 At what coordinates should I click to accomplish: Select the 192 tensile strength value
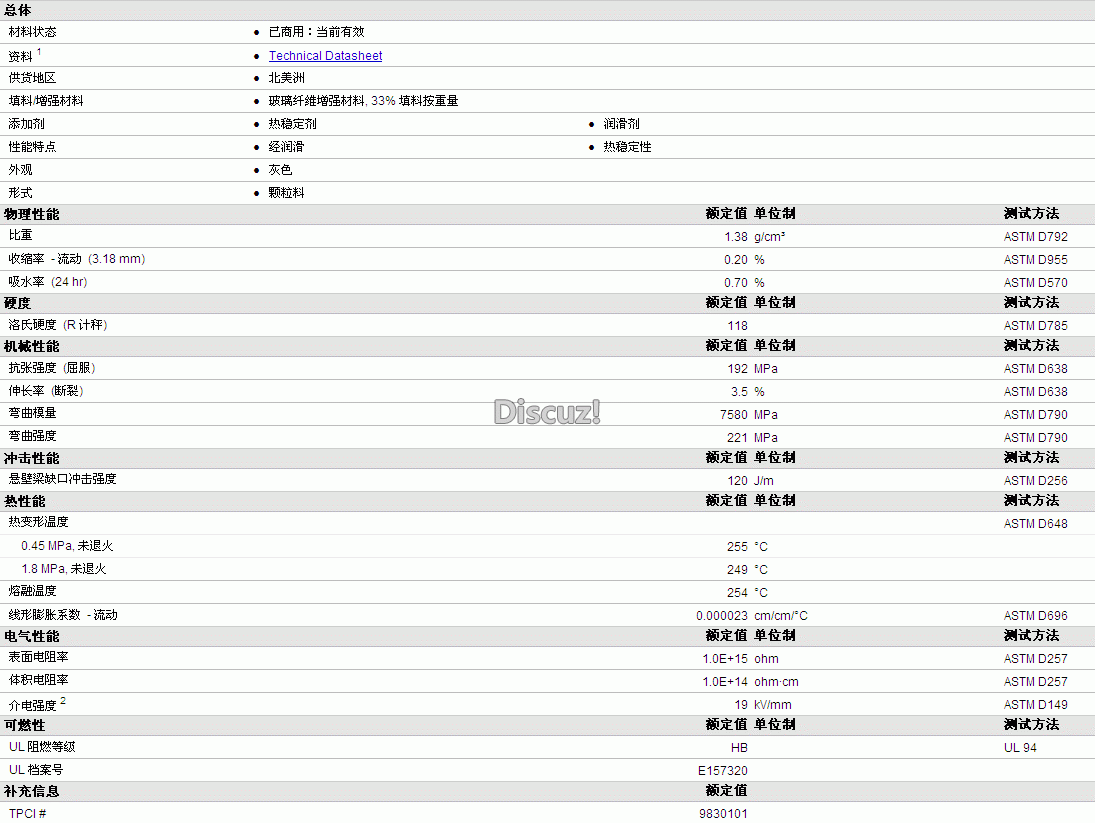737,369
